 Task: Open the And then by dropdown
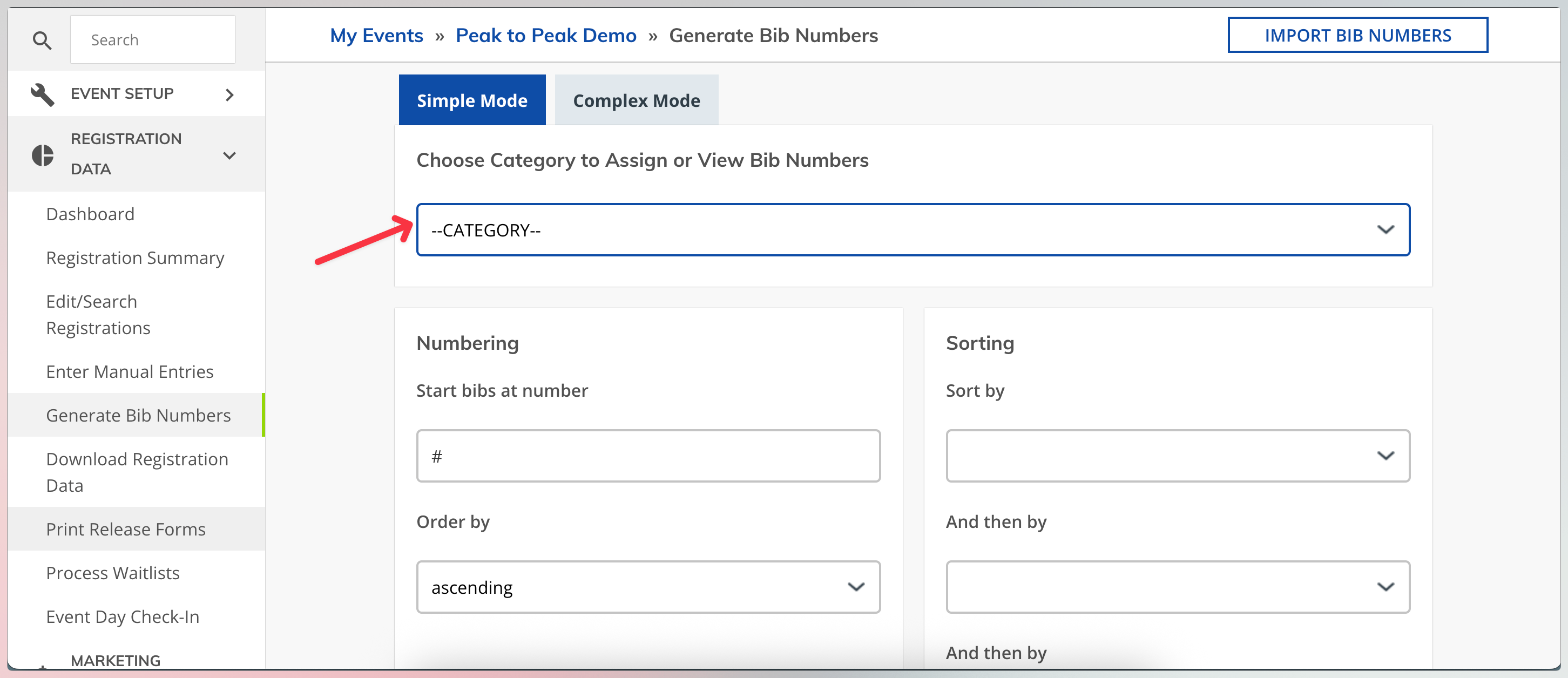coord(1177,587)
